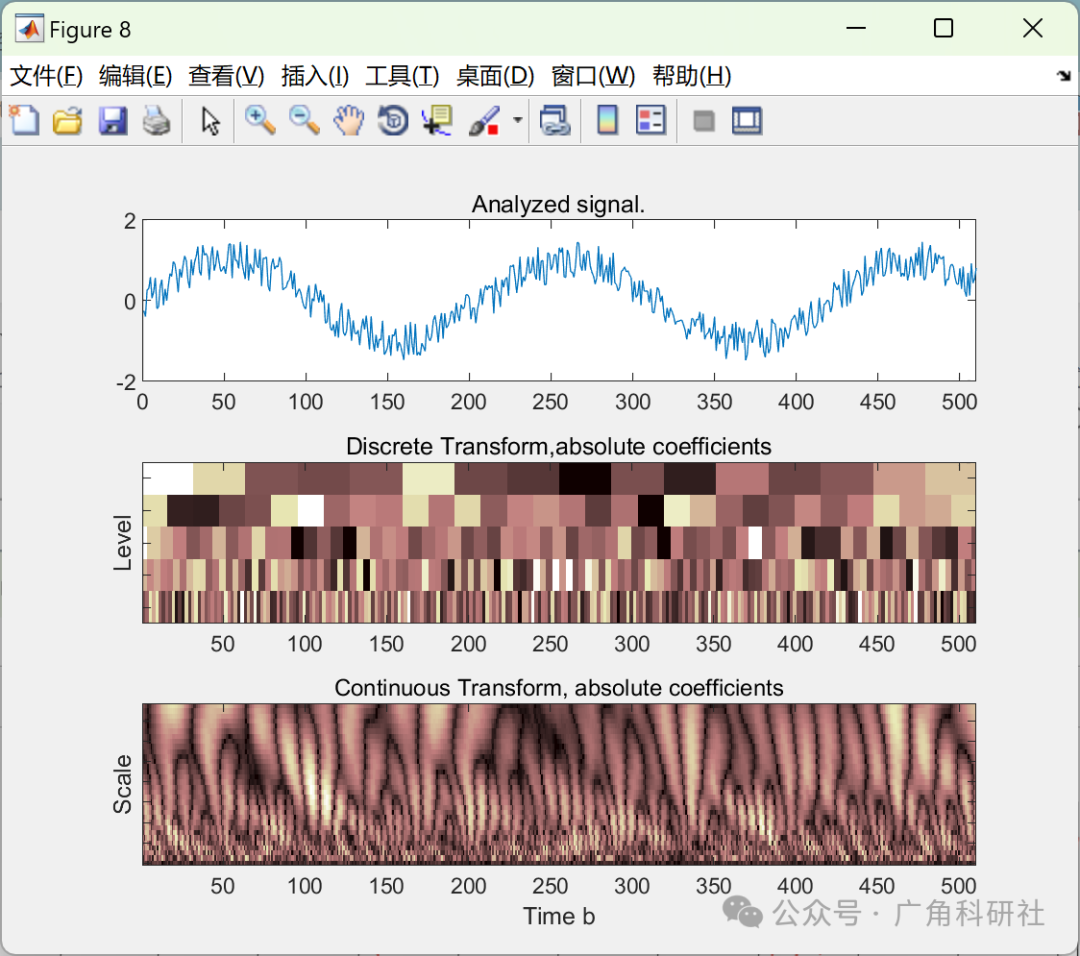
Task: Click the 'Discrete Transform,absolute coefficients' title
Action: point(558,446)
